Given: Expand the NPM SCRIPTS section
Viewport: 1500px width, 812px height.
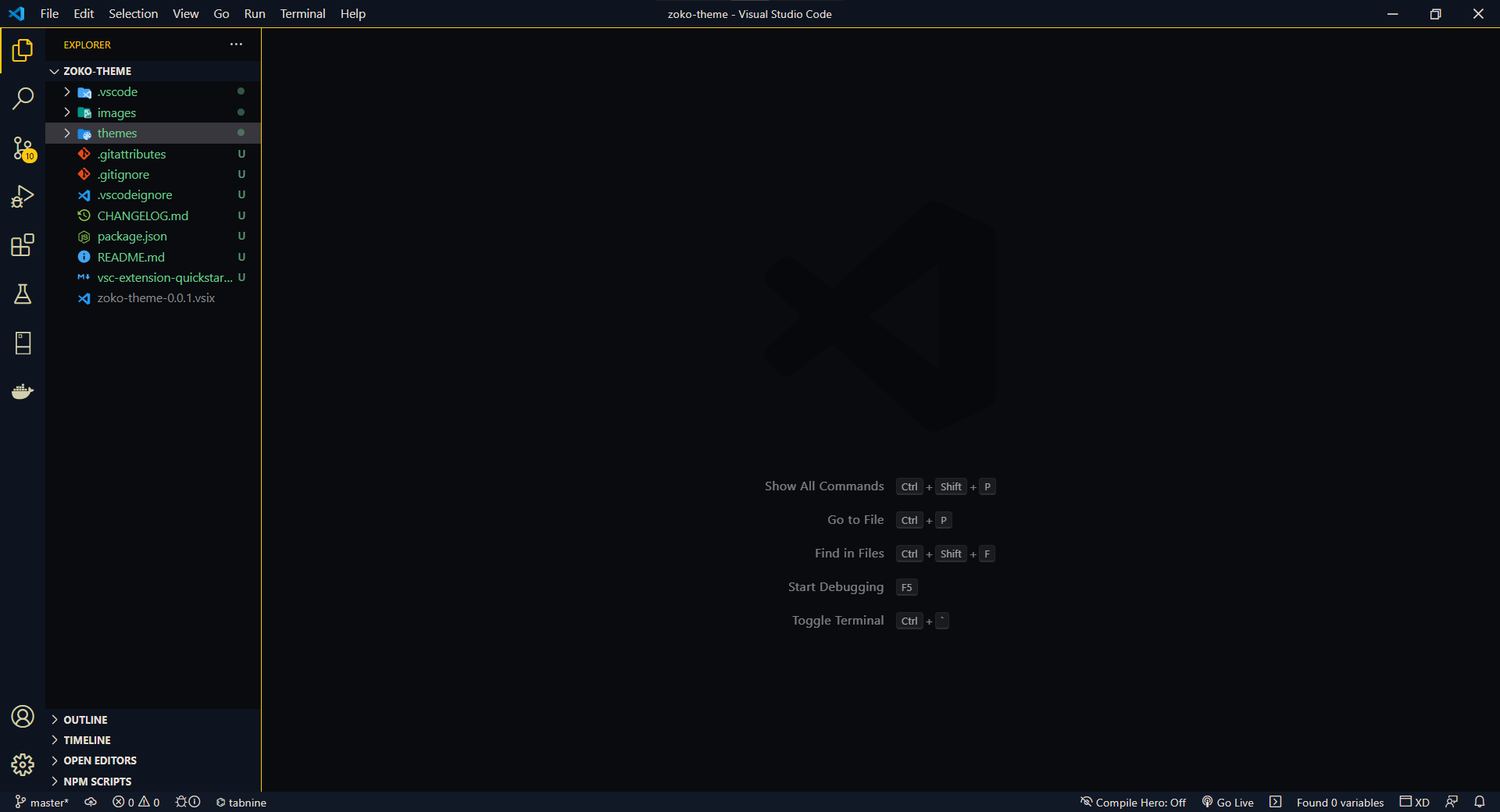Looking at the screenshot, I should (153, 782).
